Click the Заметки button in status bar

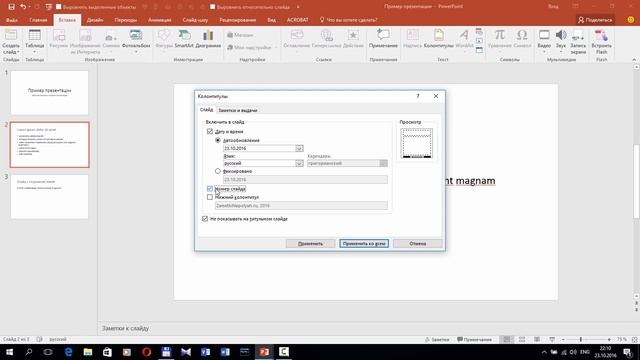click(437, 340)
